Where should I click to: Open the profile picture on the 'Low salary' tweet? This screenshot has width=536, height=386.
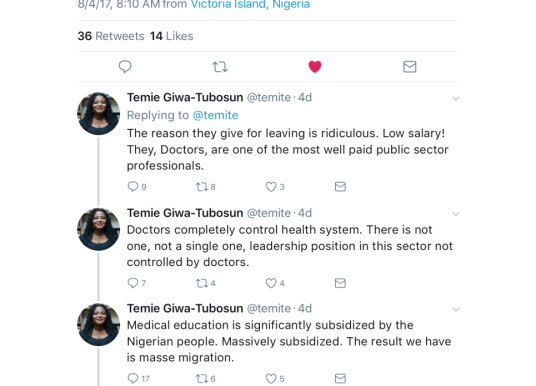pos(98,113)
